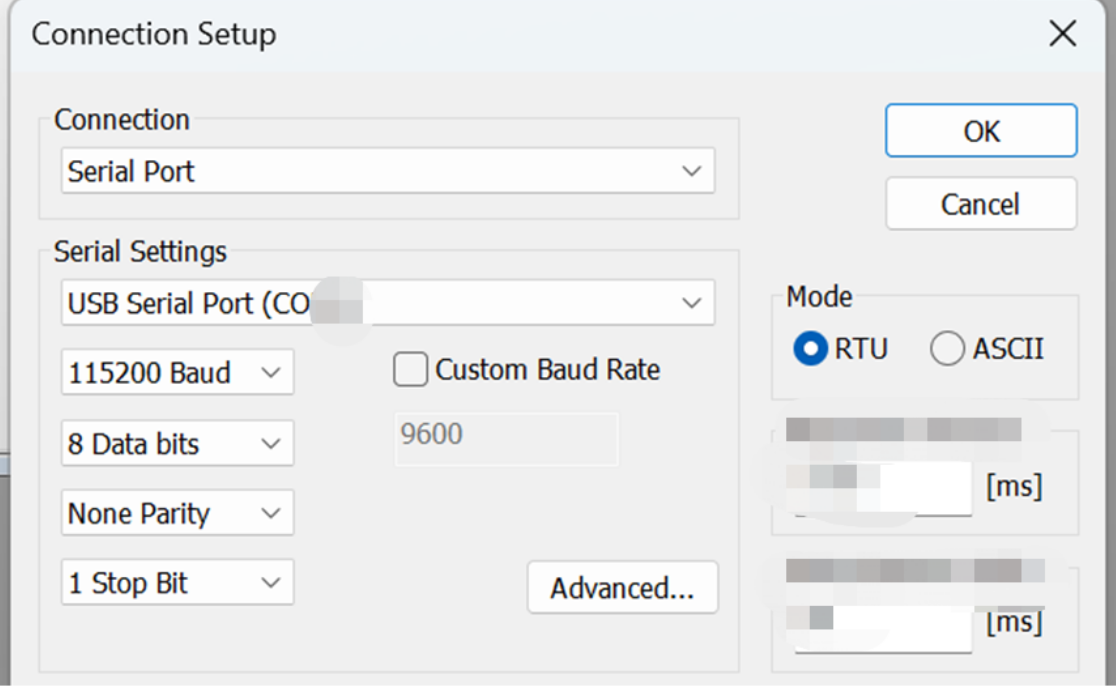Dismiss dialog with the Cancel button
The image size is (1116, 687).
981,204
